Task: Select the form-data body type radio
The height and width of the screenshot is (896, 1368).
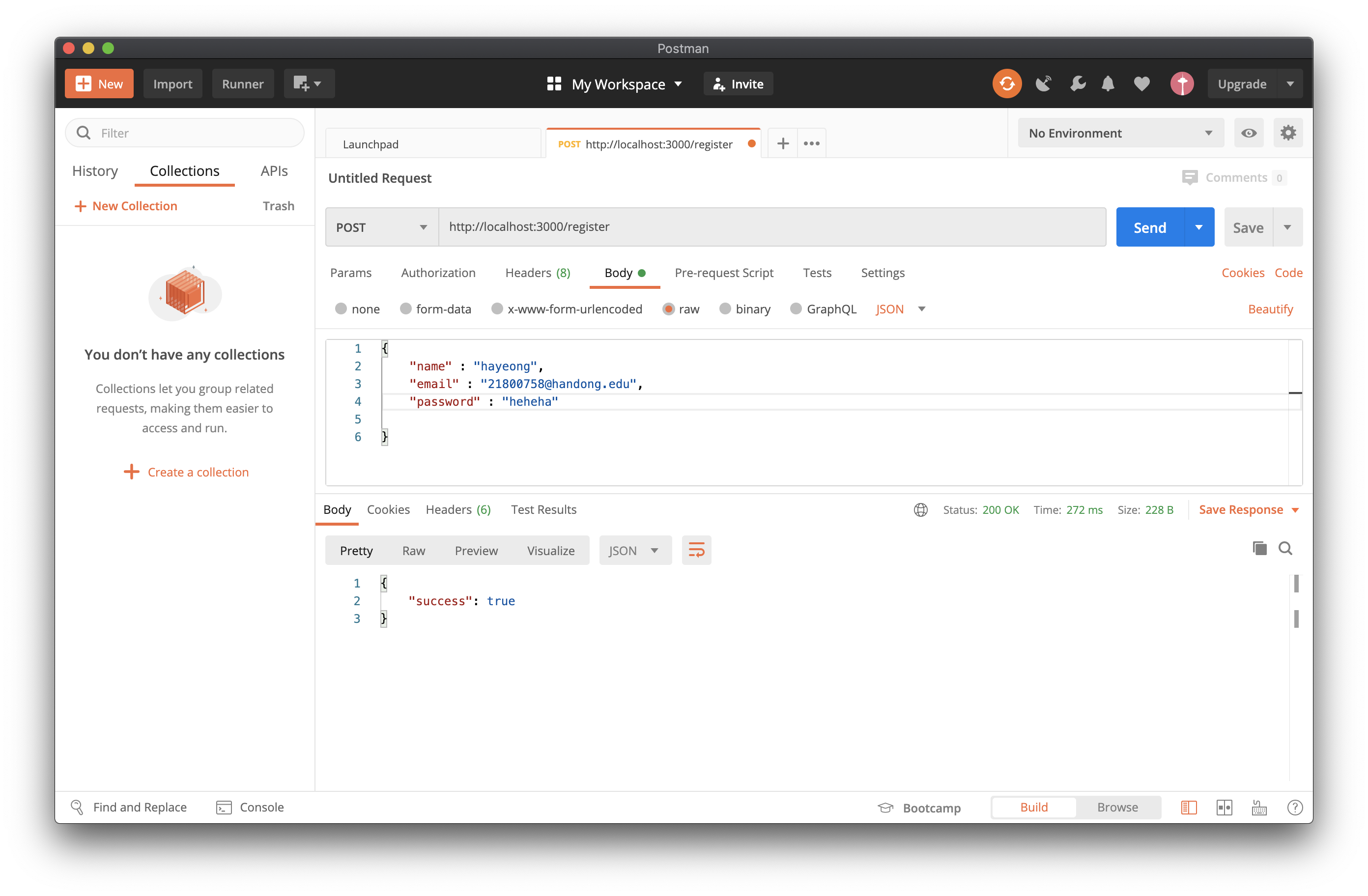Action: [x=406, y=308]
